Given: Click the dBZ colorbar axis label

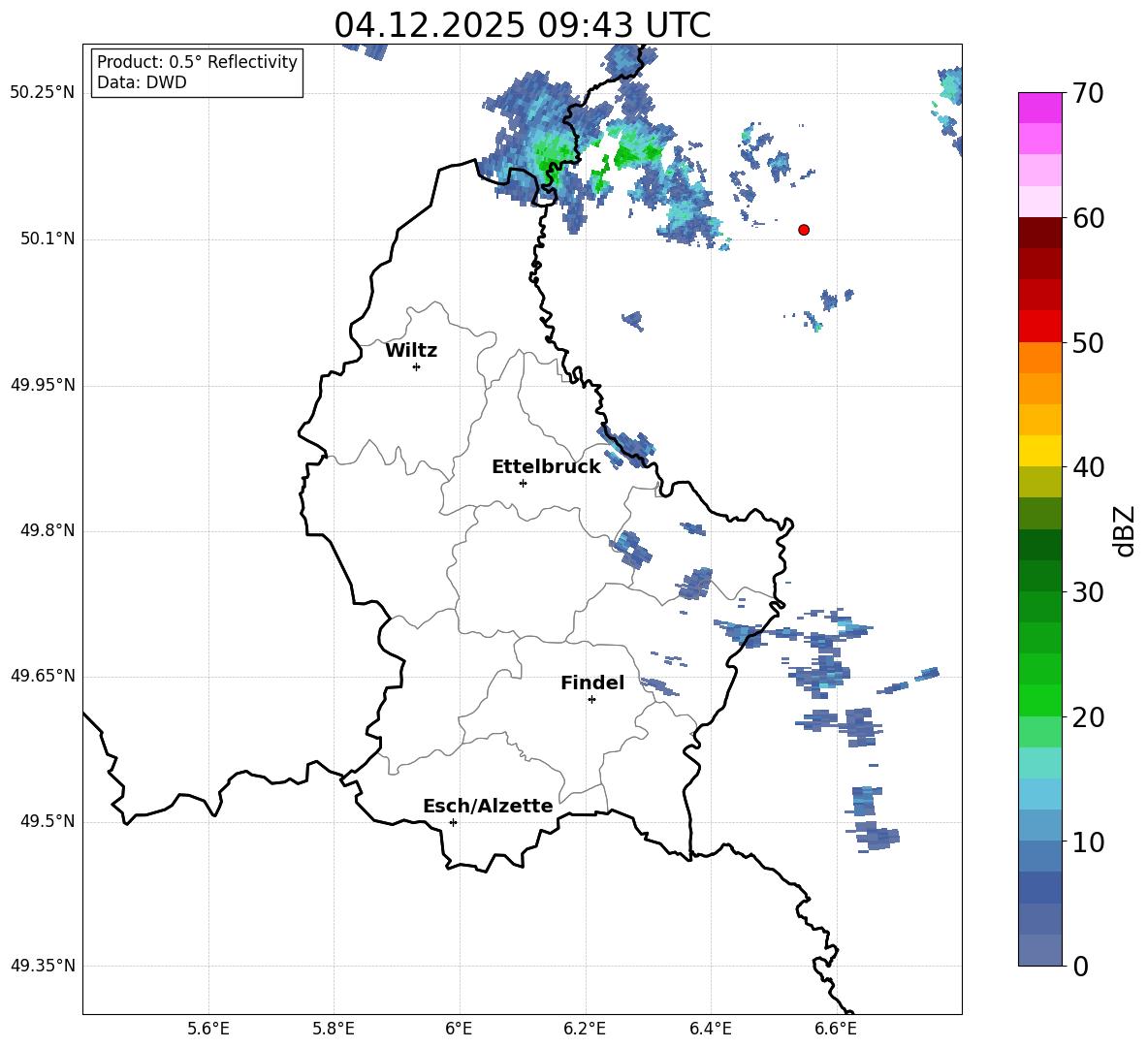Looking at the screenshot, I should pyautogui.click(x=1126, y=530).
